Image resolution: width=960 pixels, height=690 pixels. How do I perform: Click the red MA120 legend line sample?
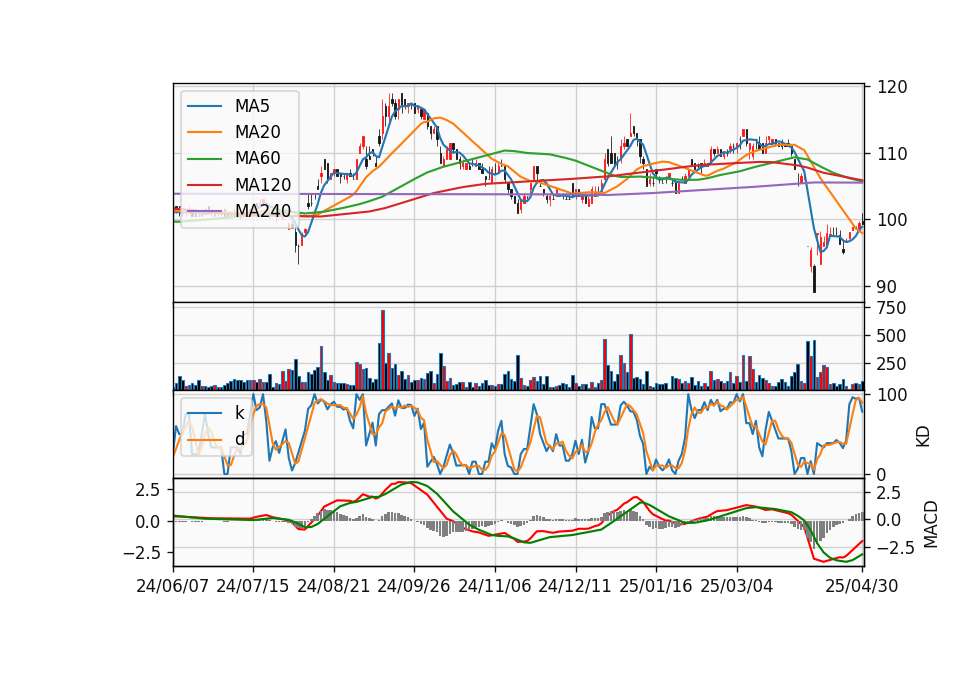(x=204, y=185)
